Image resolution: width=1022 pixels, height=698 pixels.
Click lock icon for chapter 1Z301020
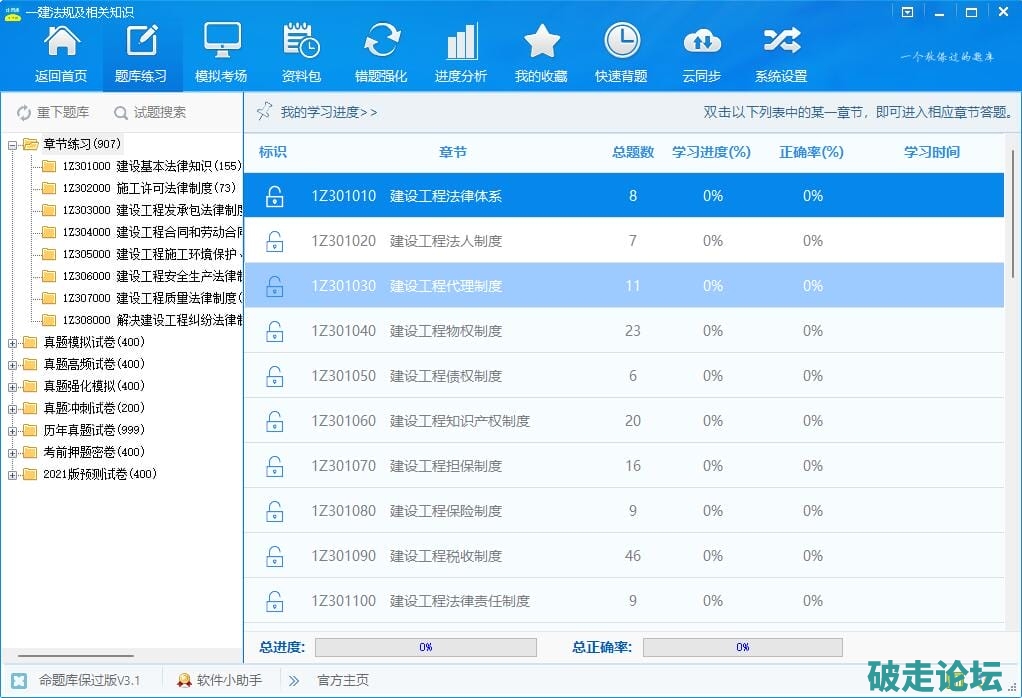click(x=274, y=241)
